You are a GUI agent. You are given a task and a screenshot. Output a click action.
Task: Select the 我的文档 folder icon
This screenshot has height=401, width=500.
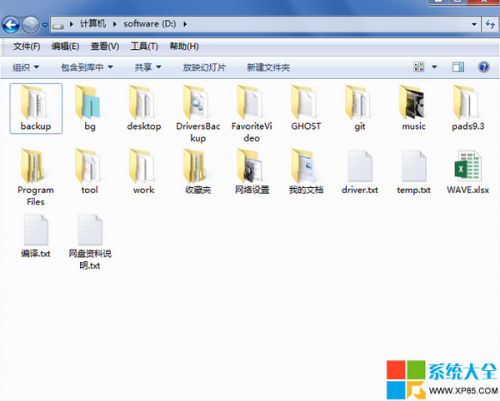point(304,166)
